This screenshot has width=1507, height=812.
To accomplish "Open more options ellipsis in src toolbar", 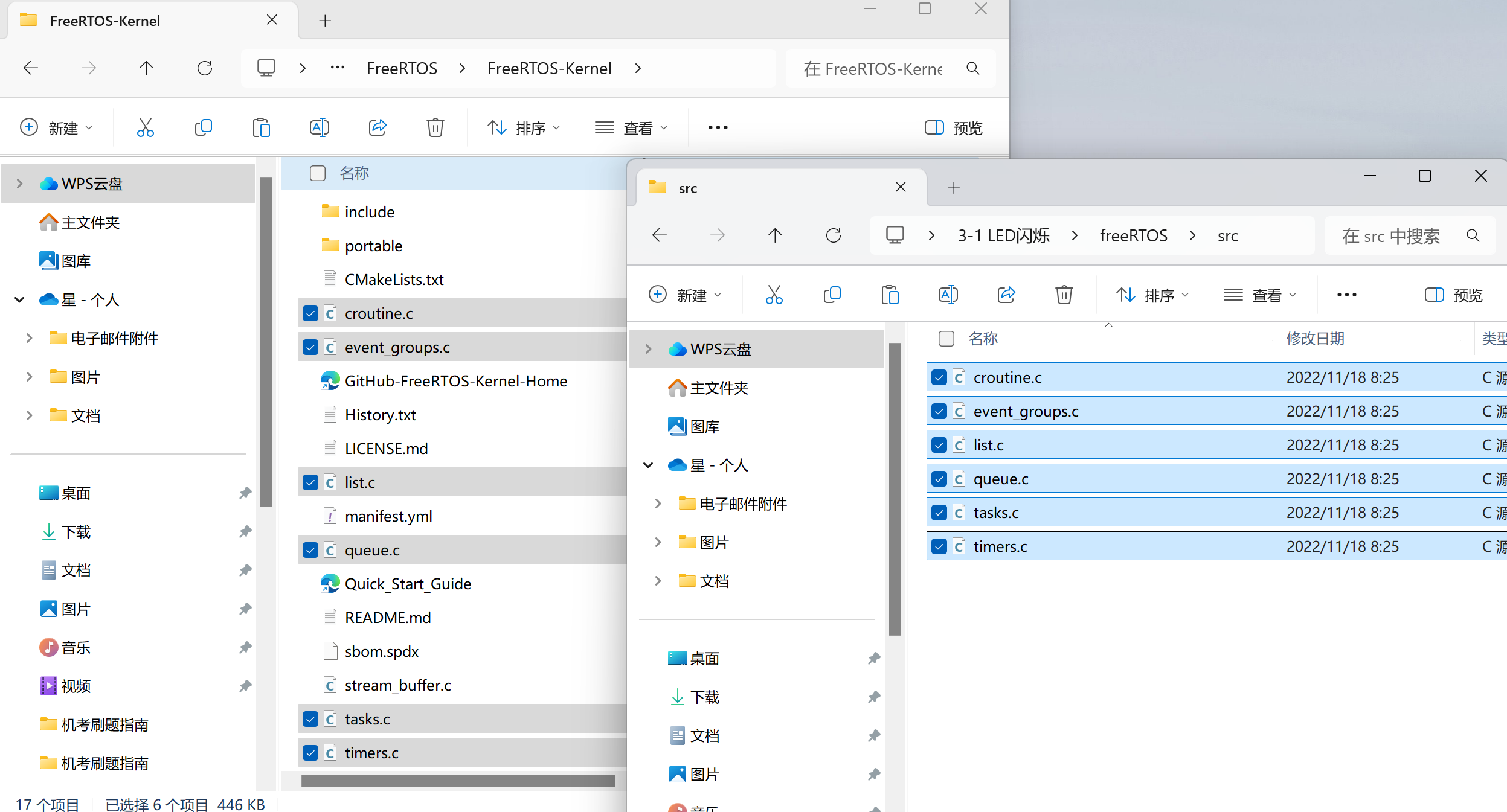I will click(1346, 295).
